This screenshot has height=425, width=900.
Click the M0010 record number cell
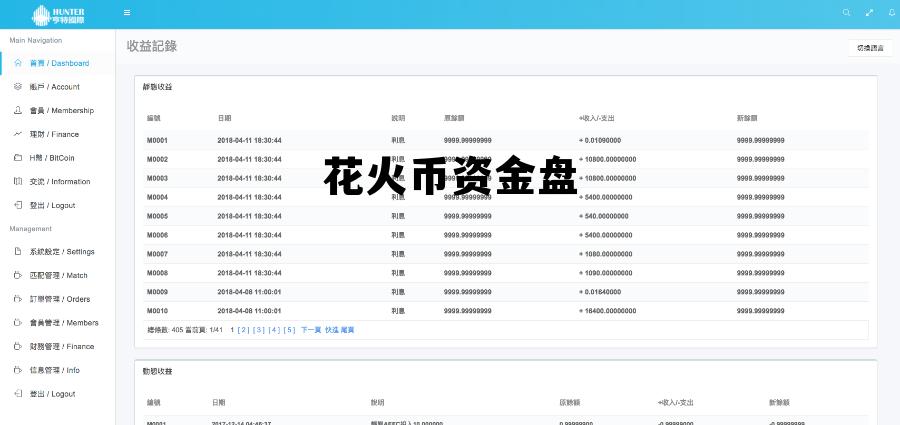pyautogui.click(x=157, y=311)
